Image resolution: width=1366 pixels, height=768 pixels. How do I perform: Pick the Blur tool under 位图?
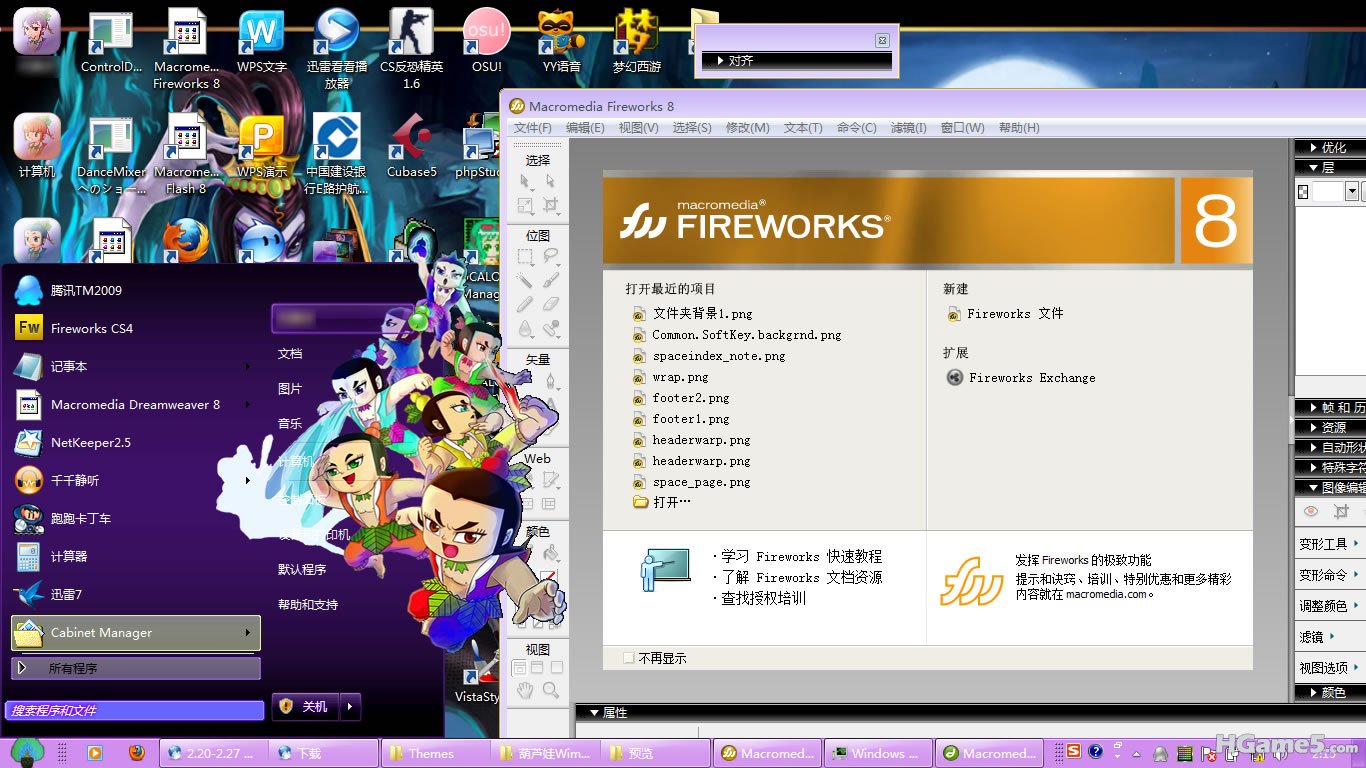(x=526, y=329)
